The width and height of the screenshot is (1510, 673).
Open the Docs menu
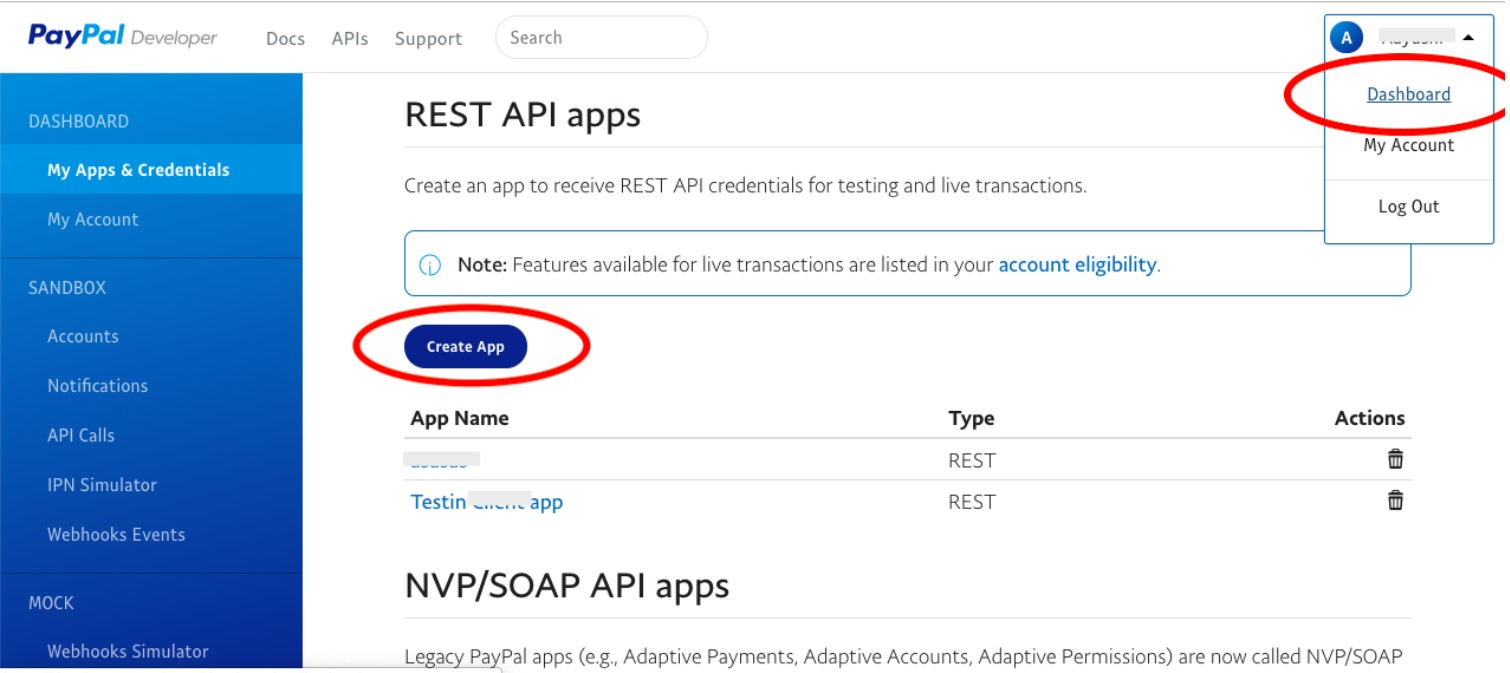coord(285,38)
